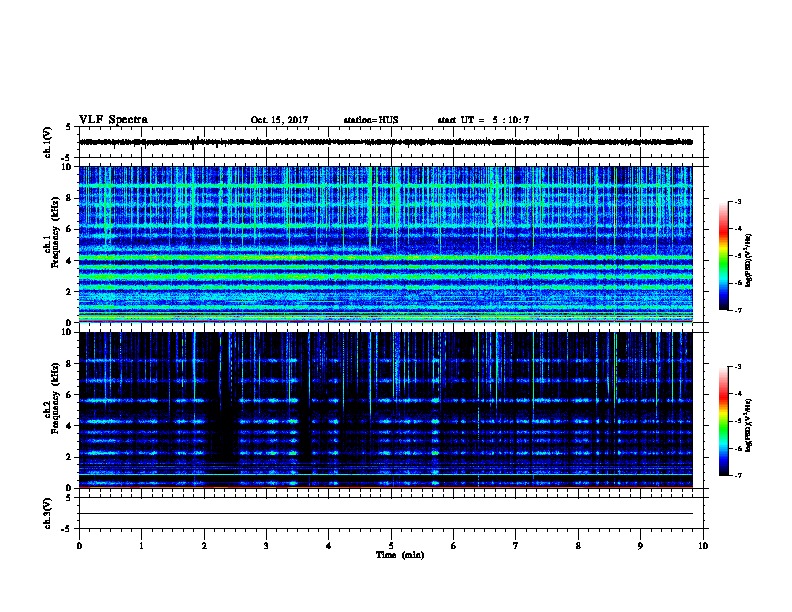Click the ch.2 "Frequency (kHz)" axis label
The image size is (792, 612).
pyautogui.click(x=55, y=398)
